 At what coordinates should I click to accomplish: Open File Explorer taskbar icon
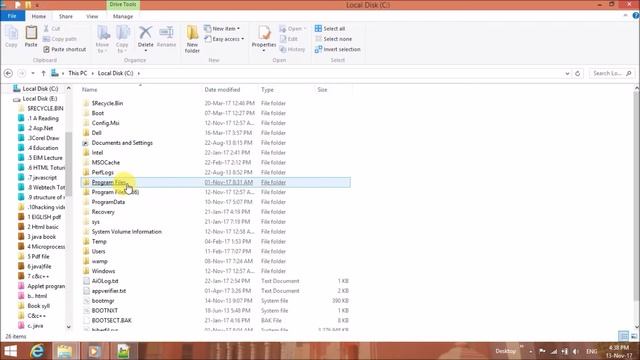64,351
